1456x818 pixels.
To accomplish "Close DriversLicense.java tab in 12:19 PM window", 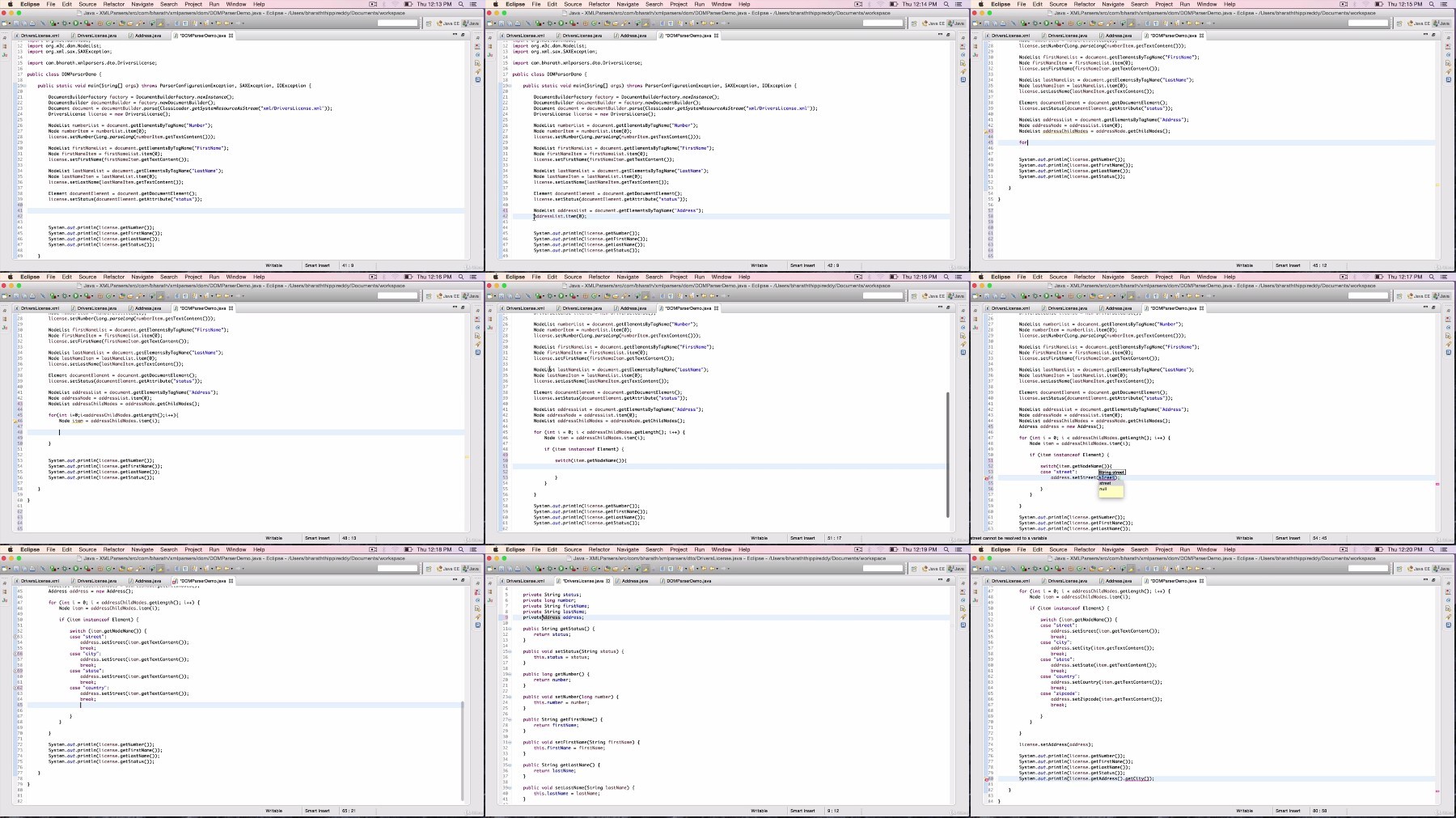I will point(609,581).
